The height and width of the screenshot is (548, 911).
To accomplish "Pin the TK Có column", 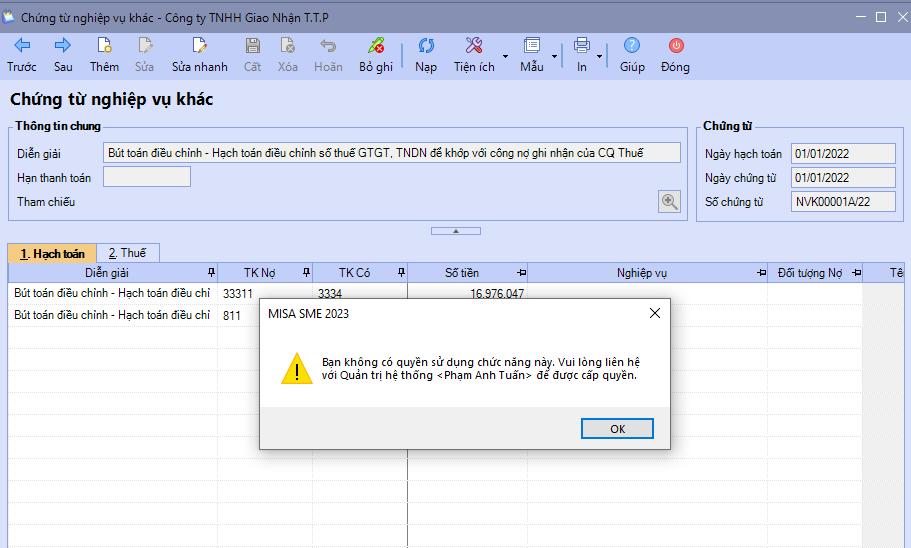I will point(401,273).
